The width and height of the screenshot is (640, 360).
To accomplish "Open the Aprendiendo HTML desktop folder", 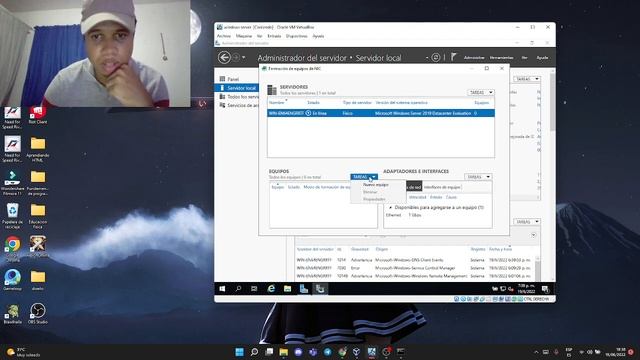I will [x=38, y=149].
